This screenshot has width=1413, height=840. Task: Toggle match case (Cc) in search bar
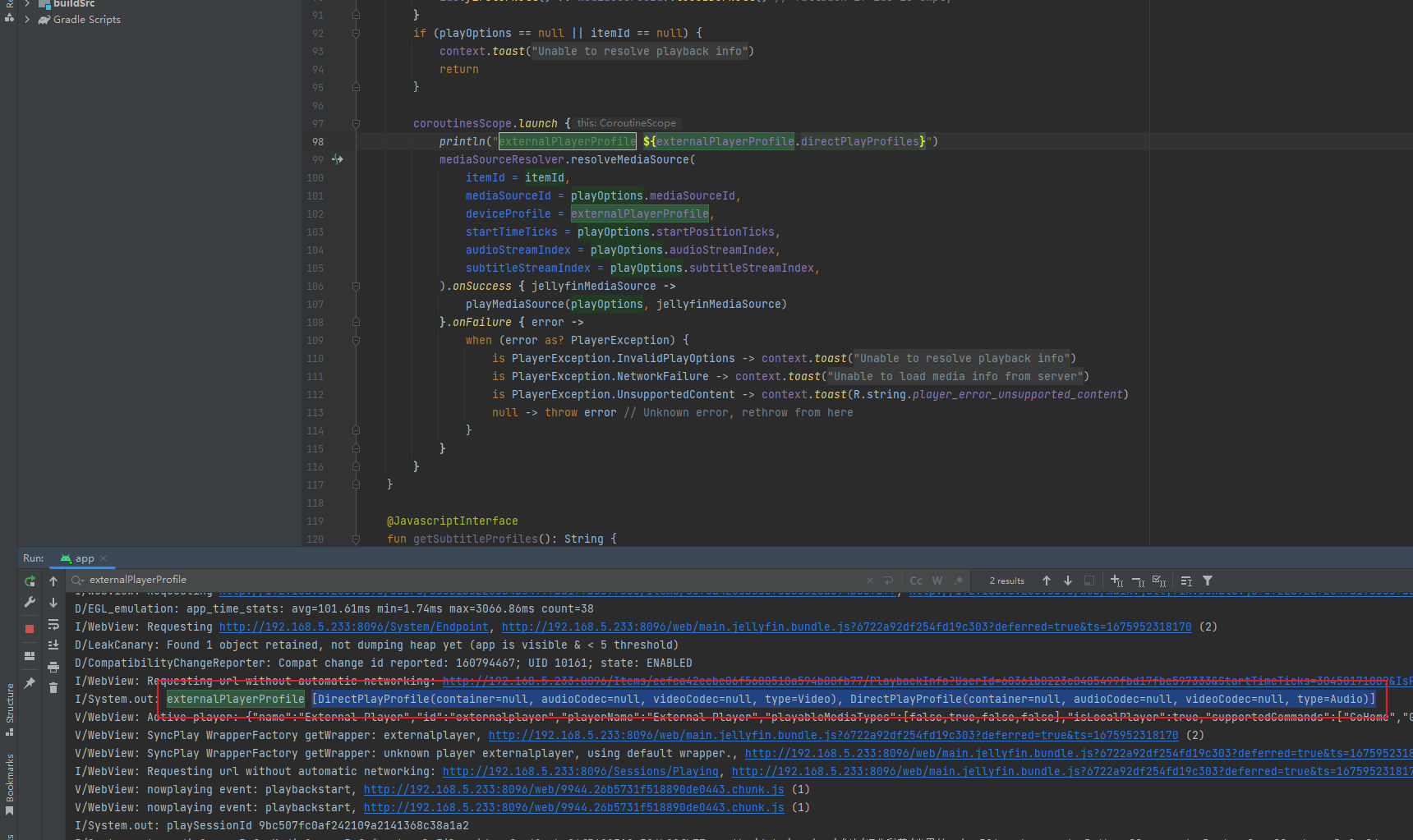point(916,581)
